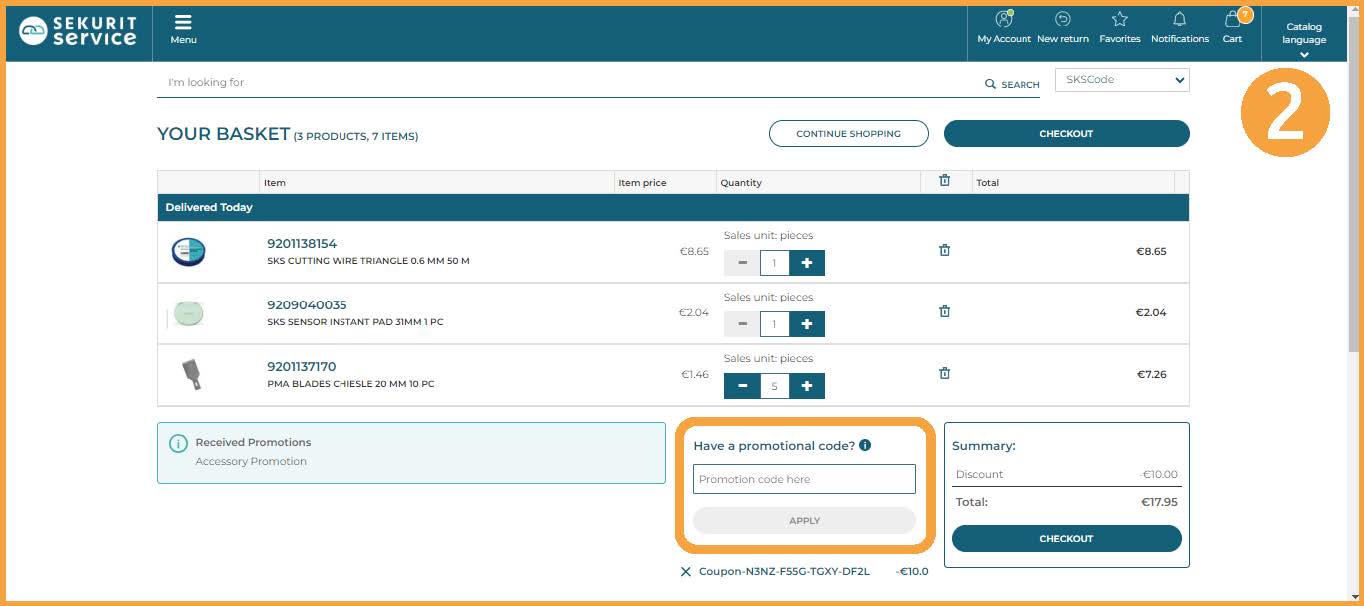Increase quantity of sensor instant pad
The height and width of the screenshot is (606, 1364).
click(807, 324)
